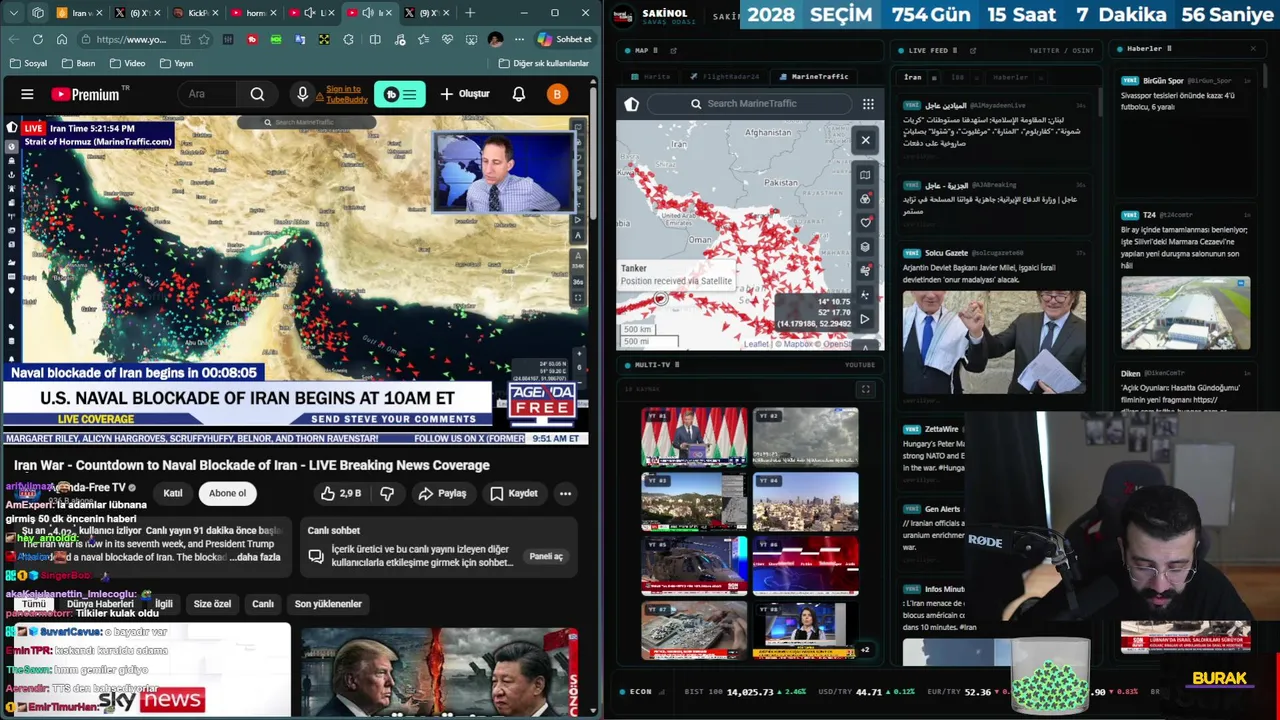Switch to Haberler live feed tab

coord(1010,77)
